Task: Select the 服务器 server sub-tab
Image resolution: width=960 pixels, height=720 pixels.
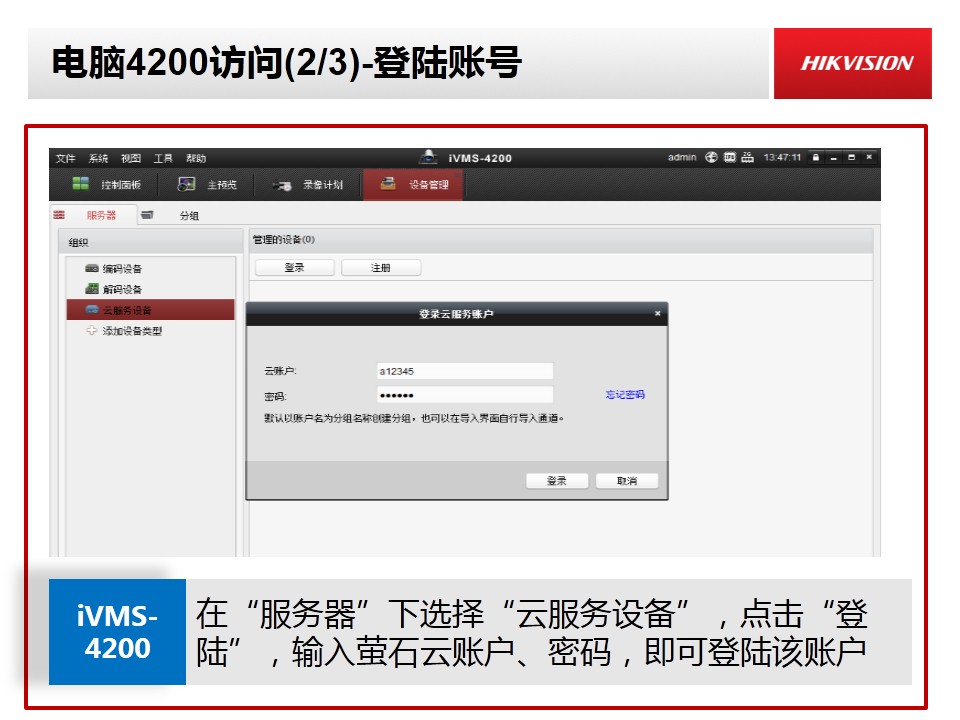Action: click(100, 215)
